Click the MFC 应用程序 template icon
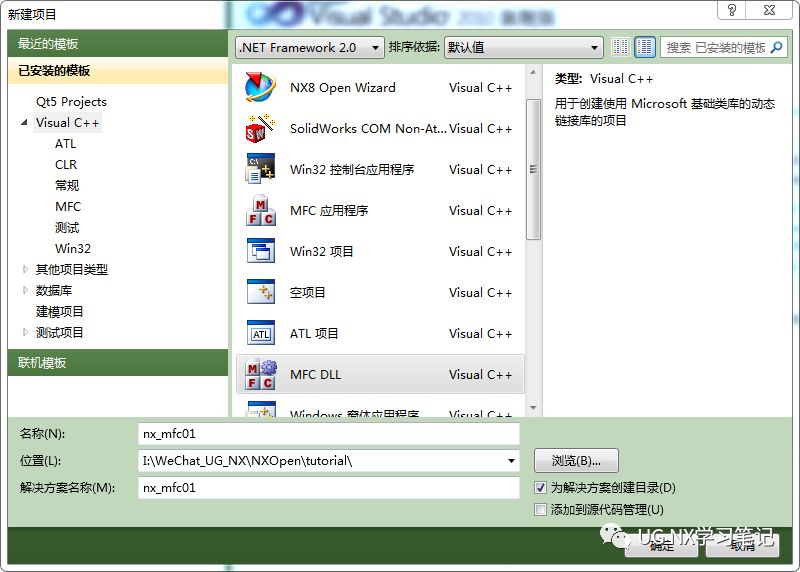Viewport: 800px width, 572px height. point(261,210)
